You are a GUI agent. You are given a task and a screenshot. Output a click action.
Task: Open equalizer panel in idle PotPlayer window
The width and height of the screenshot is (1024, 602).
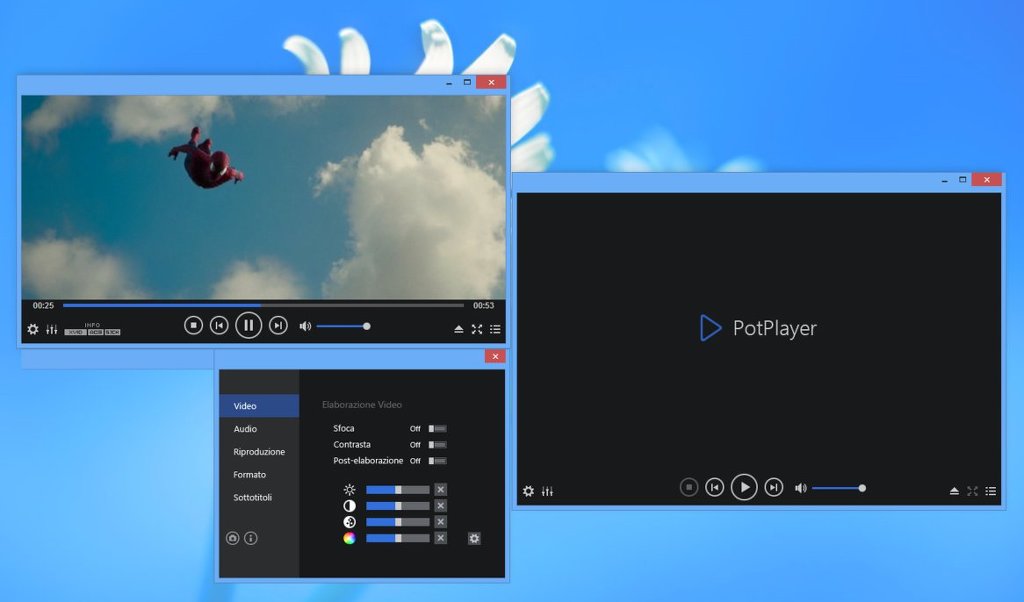[547, 491]
